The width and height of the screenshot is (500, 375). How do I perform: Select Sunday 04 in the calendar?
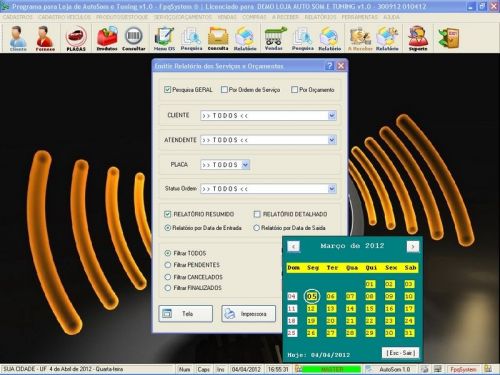(x=292, y=296)
